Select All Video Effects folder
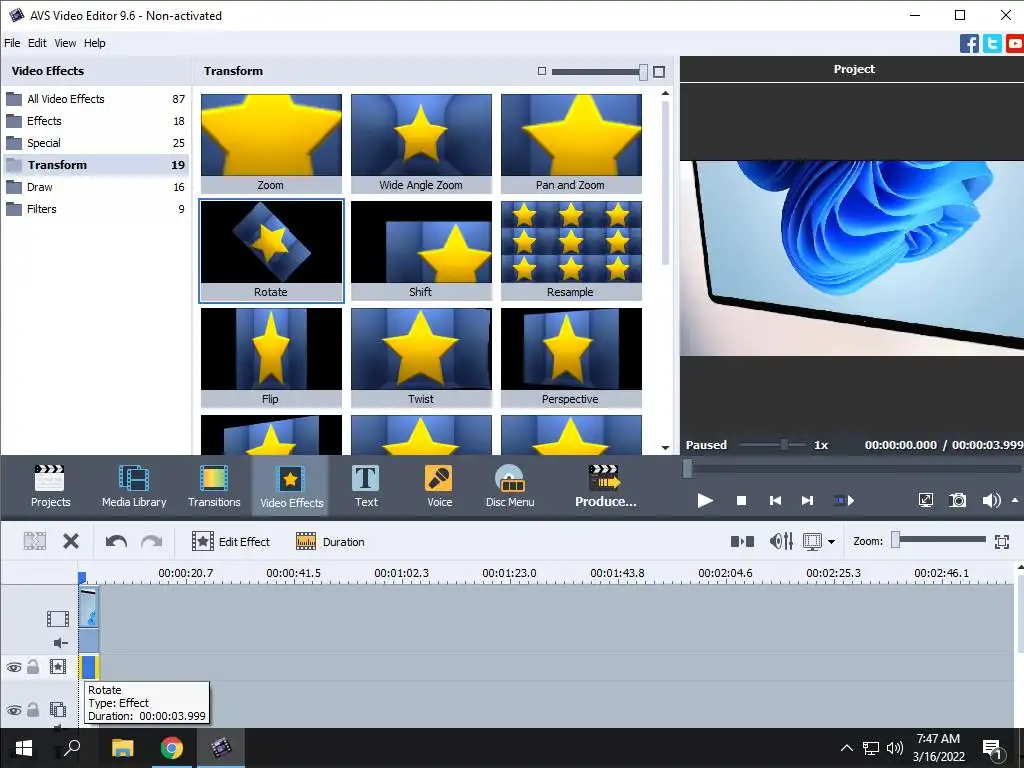The width and height of the screenshot is (1024, 768). click(96, 99)
